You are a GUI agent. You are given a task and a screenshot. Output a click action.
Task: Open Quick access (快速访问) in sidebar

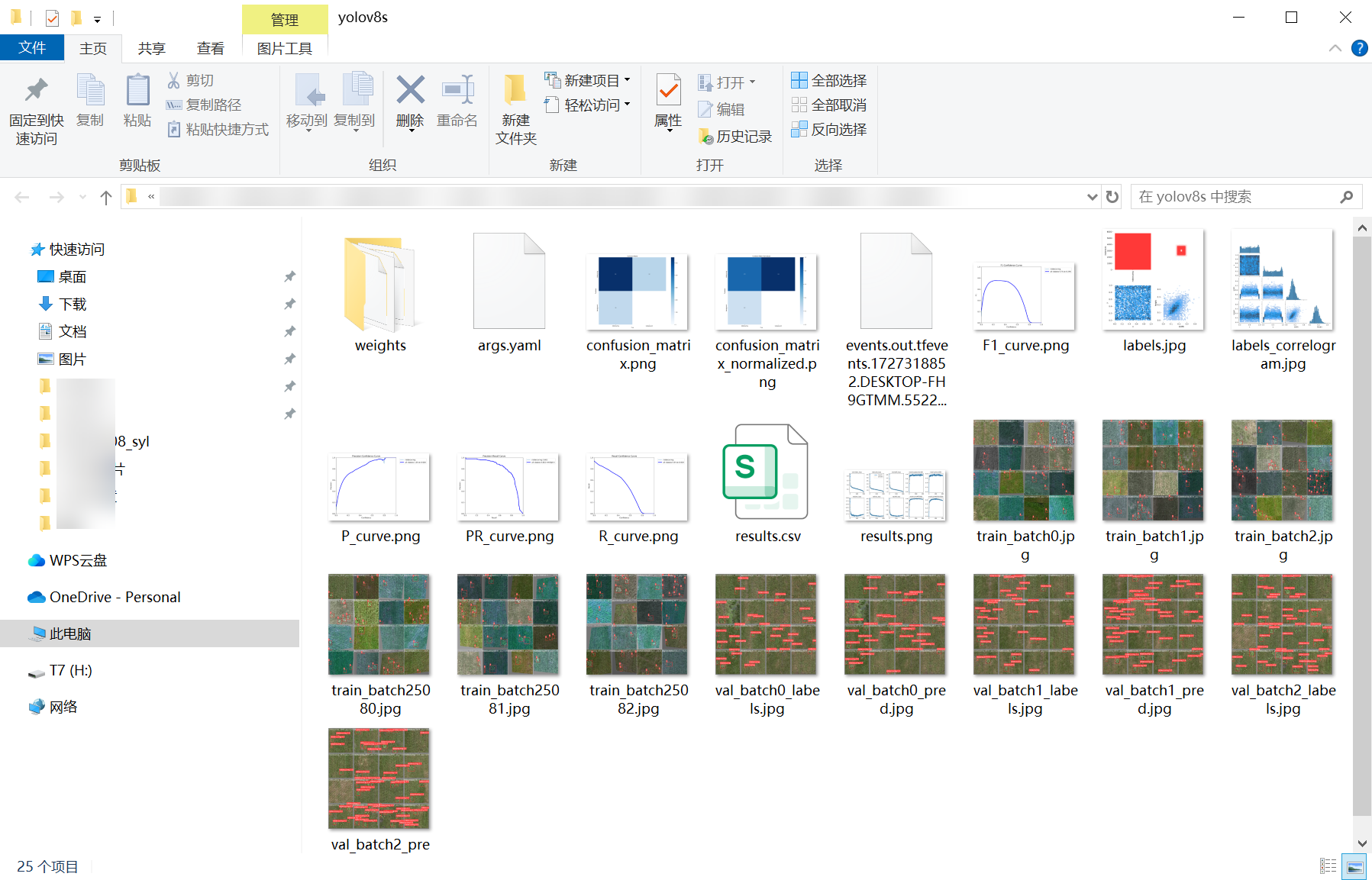76,250
